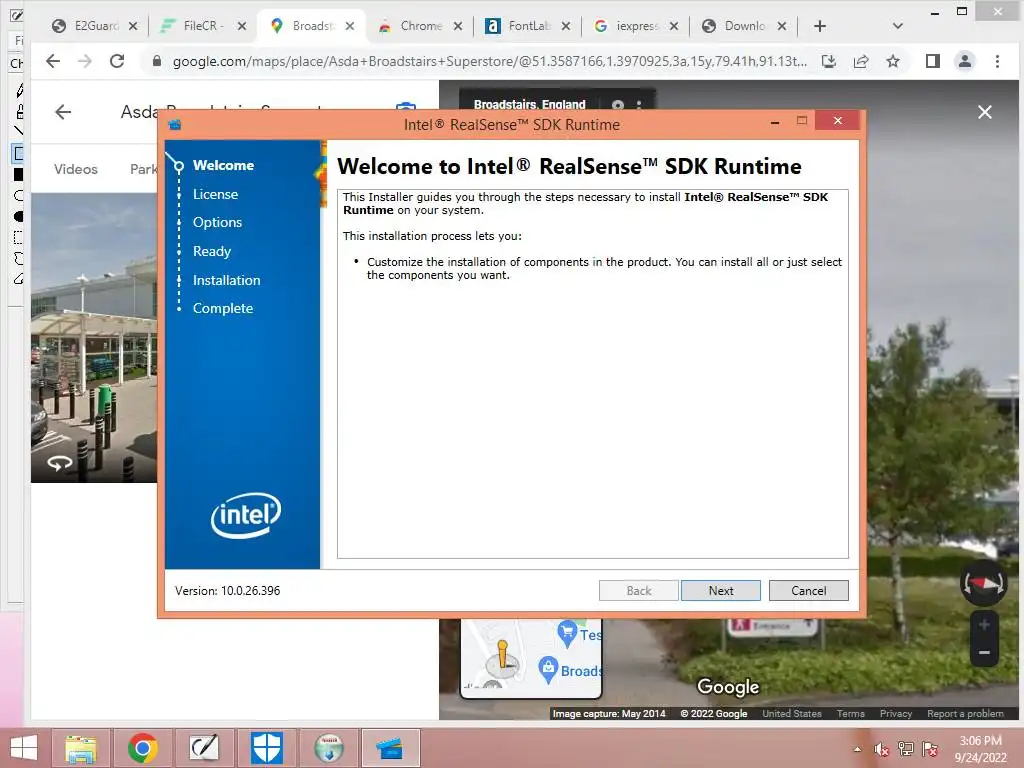
Task: Switch to the FileCR Chrome tab
Action: (x=194, y=25)
